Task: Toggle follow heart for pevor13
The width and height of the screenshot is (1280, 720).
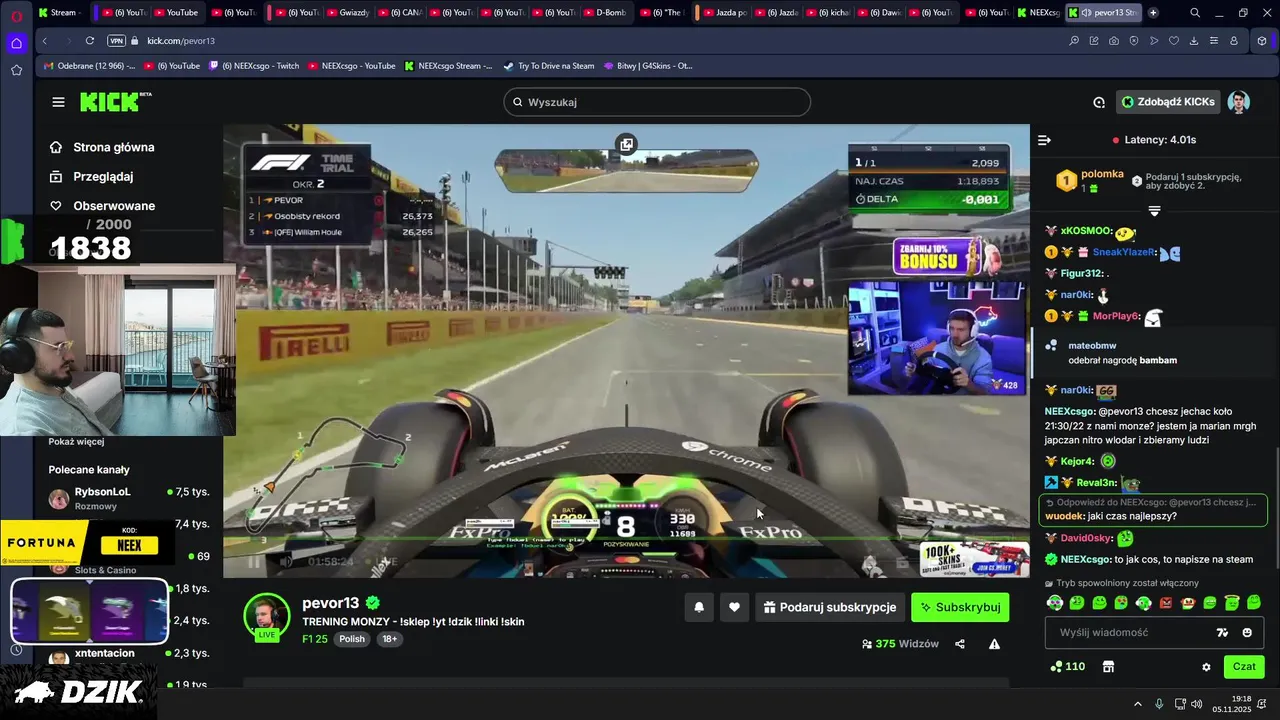Action: 734,607
